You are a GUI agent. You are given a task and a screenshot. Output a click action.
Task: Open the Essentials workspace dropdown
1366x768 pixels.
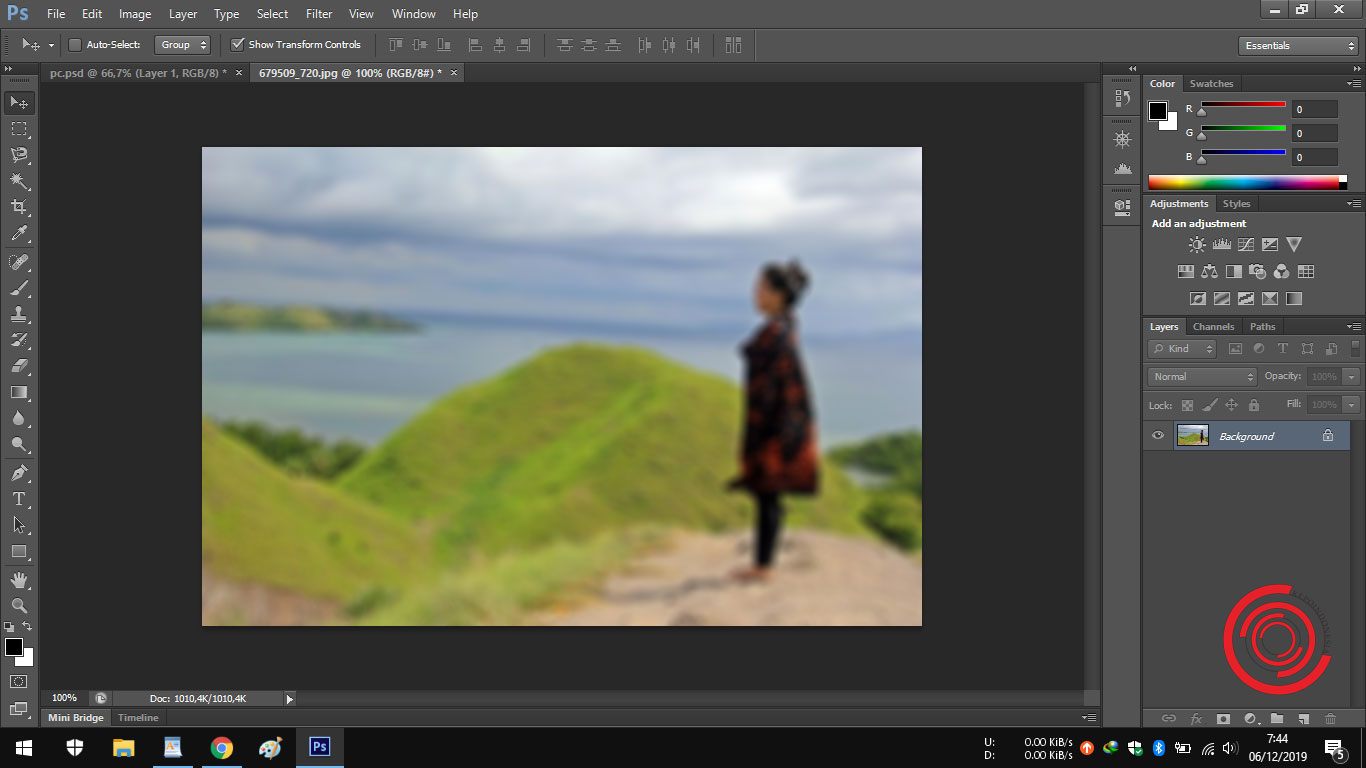pos(1297,45)
